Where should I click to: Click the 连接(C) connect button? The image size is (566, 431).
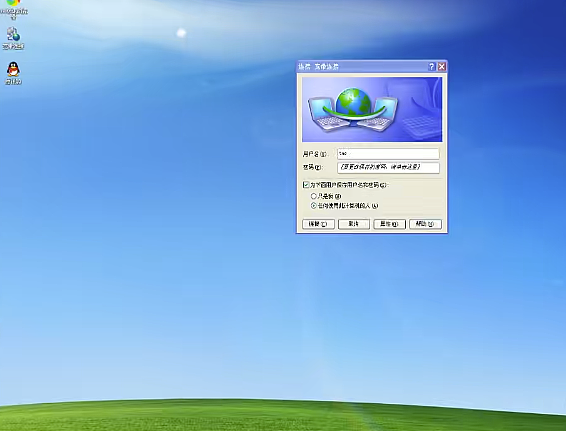318,224
